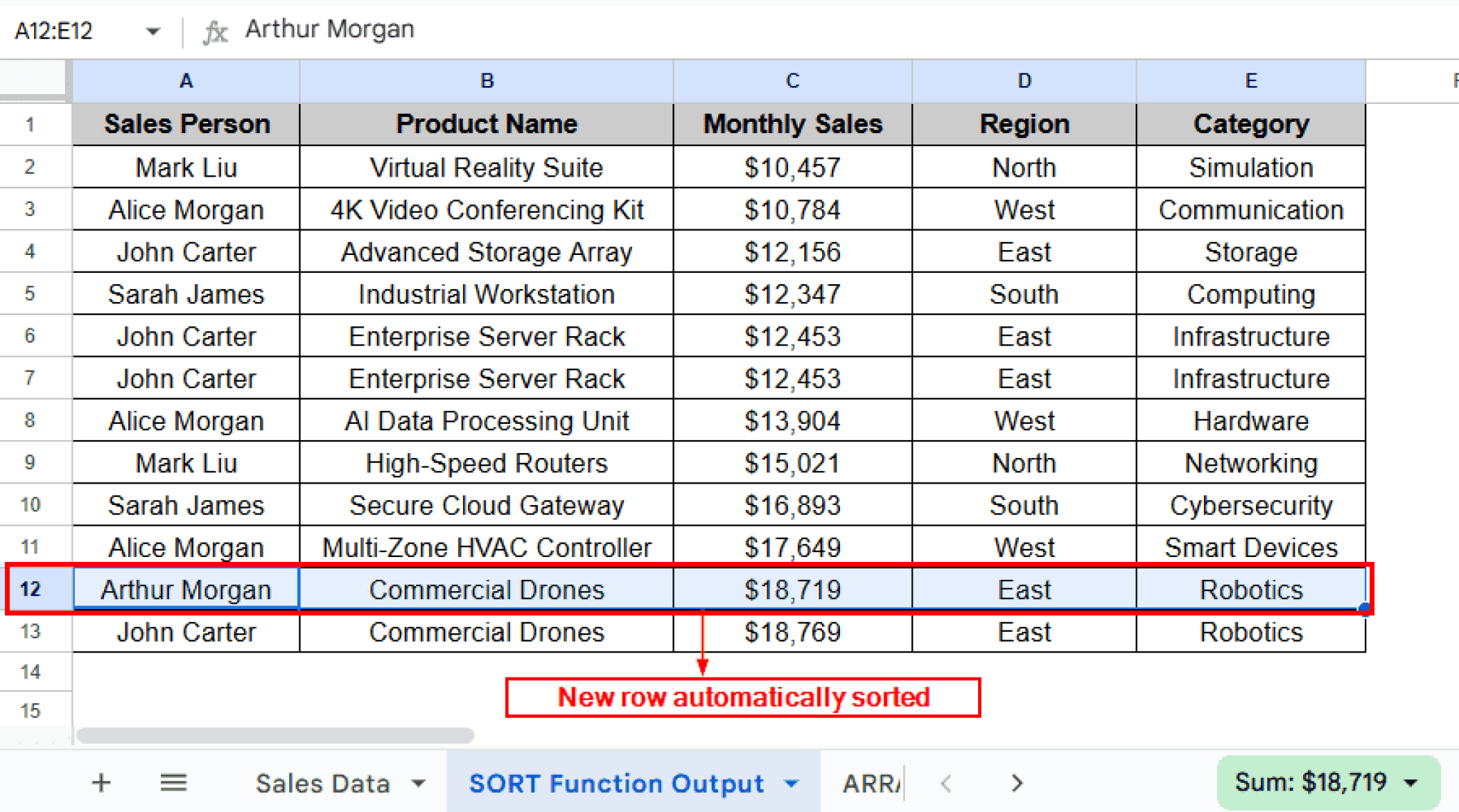Open the Sum aggregation dropdown
The height and width of the screenshot is (812, 1459).
1412,781
